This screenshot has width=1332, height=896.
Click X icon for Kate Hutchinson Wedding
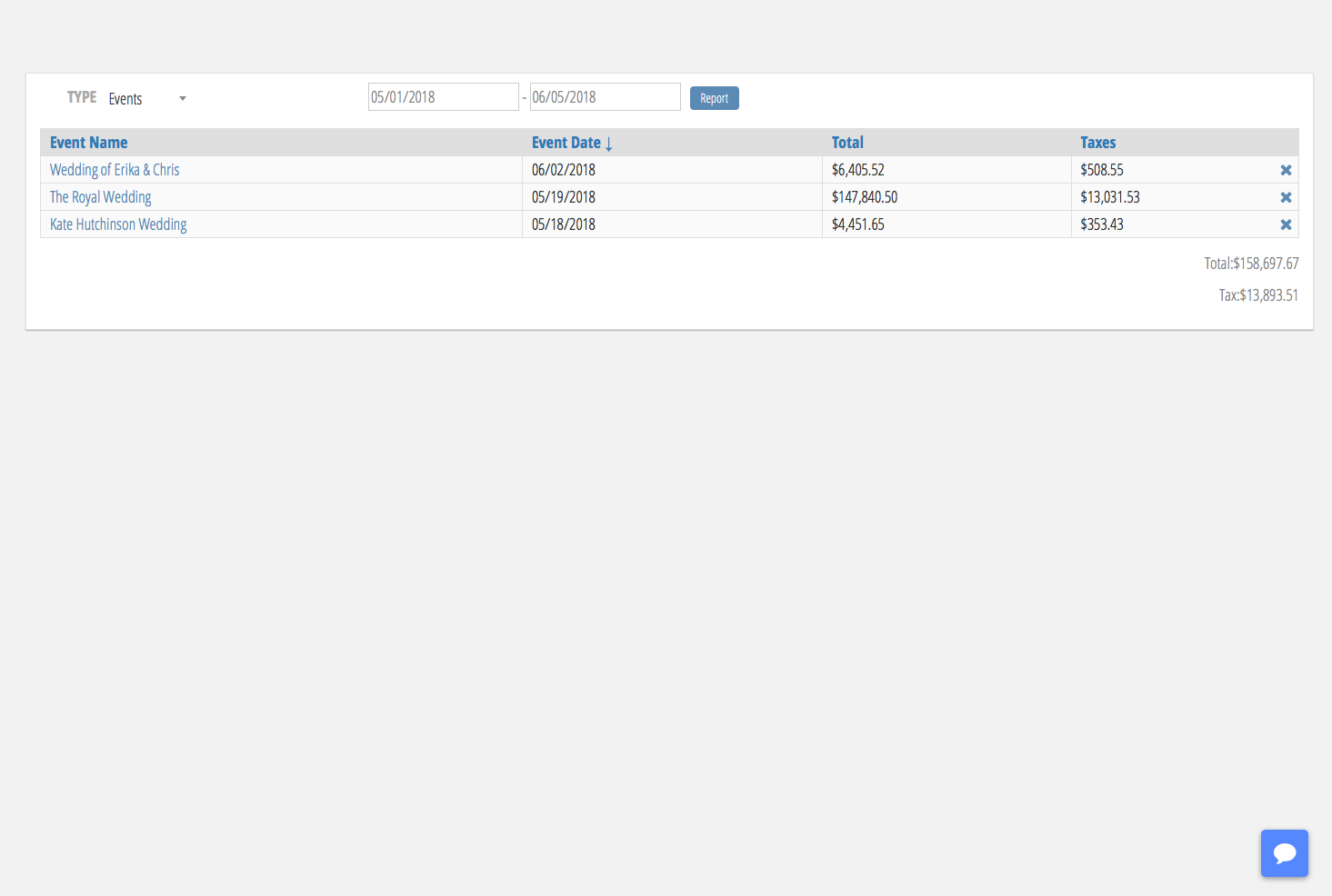point(1286,224)
